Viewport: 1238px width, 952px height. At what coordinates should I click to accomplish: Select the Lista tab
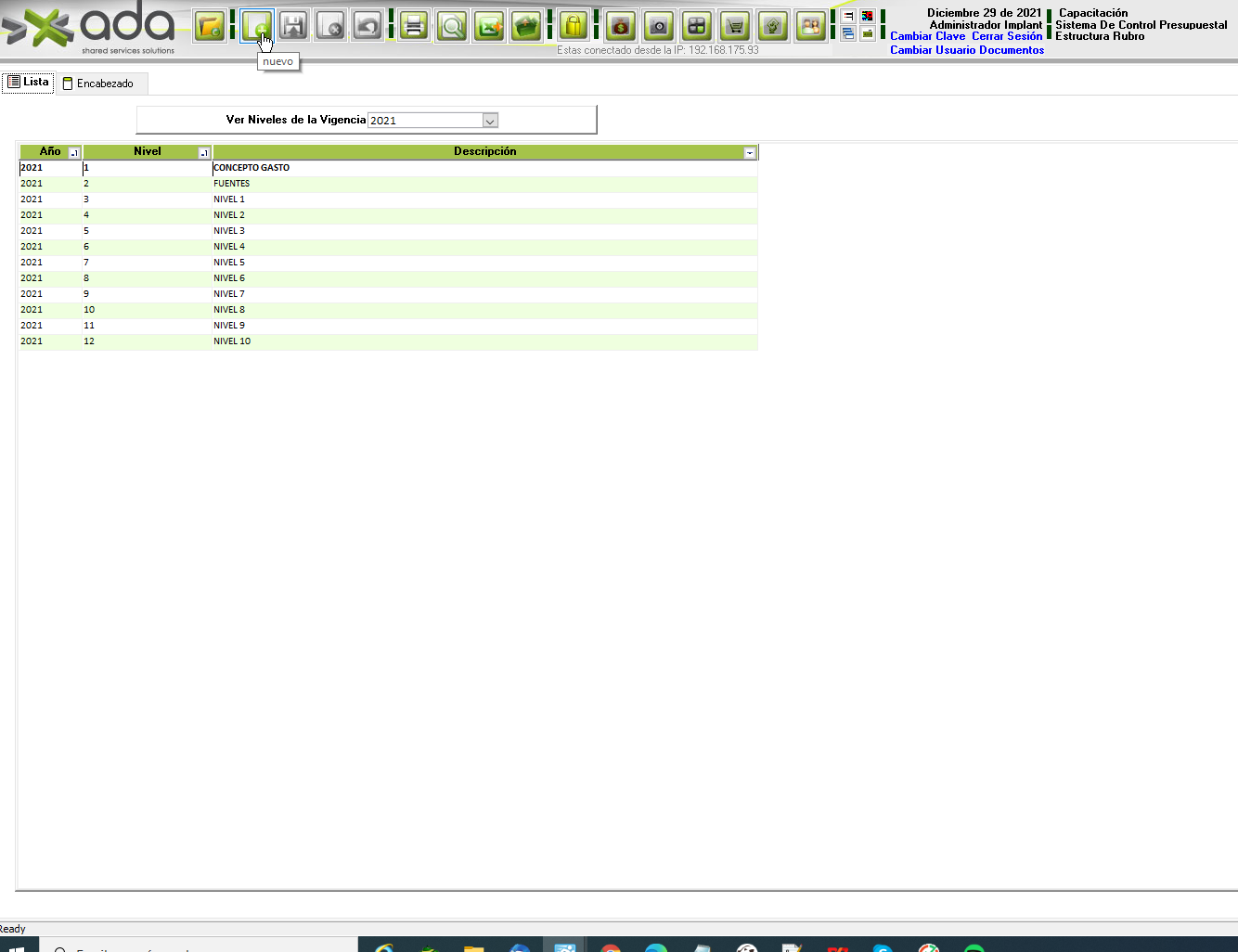pyautogui.click(x=28, y=83)
